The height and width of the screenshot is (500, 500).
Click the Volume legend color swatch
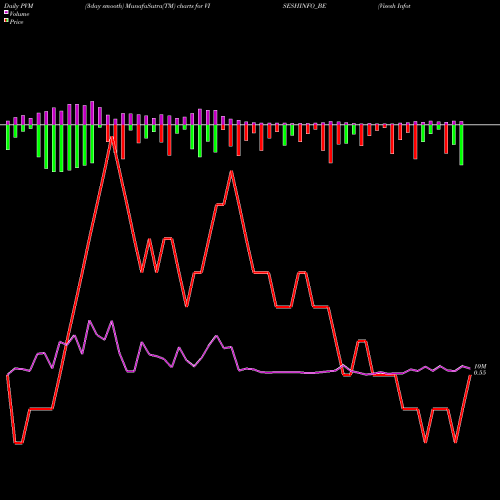[x=6, y=12]
